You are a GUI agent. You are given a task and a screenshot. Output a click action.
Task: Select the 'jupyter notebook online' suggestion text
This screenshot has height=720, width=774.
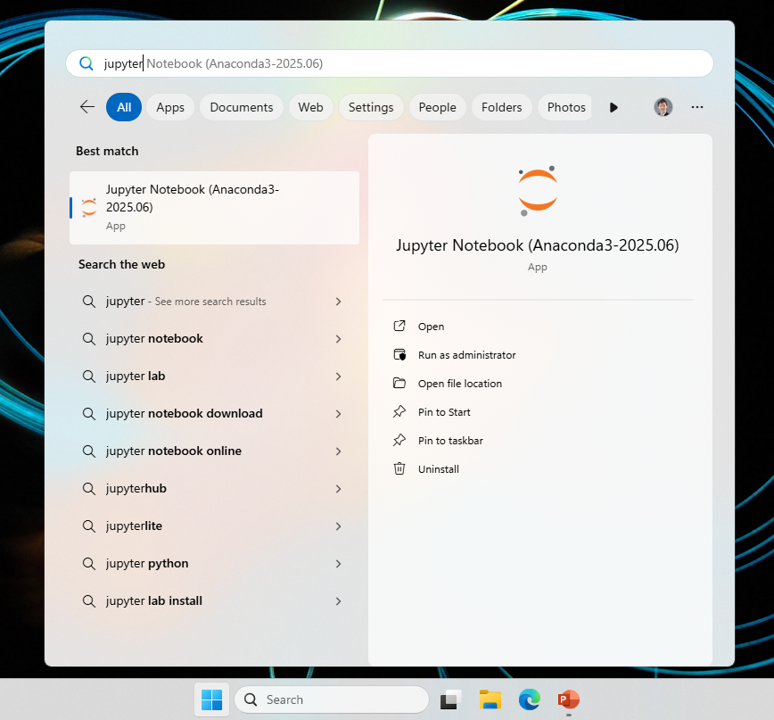[x=174, y=451]
